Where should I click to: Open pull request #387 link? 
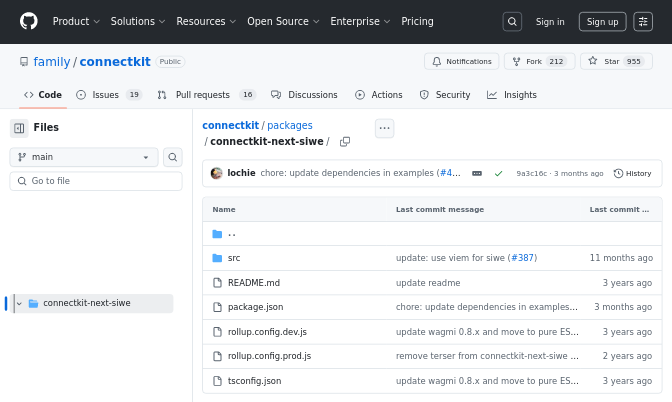click(522, 258)
